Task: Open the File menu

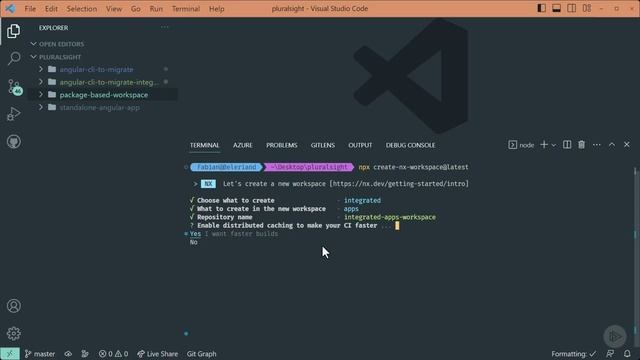Action: tap(30, 9)
